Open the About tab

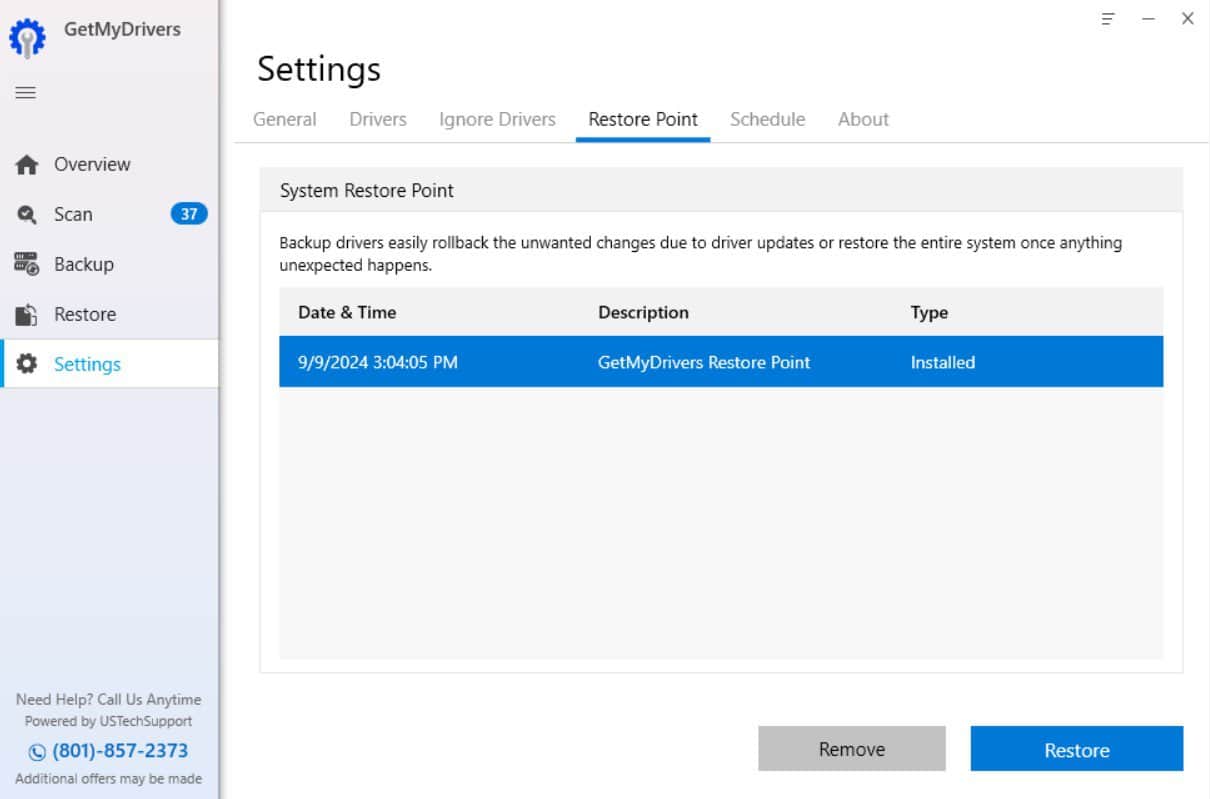(x=863, y=119)
